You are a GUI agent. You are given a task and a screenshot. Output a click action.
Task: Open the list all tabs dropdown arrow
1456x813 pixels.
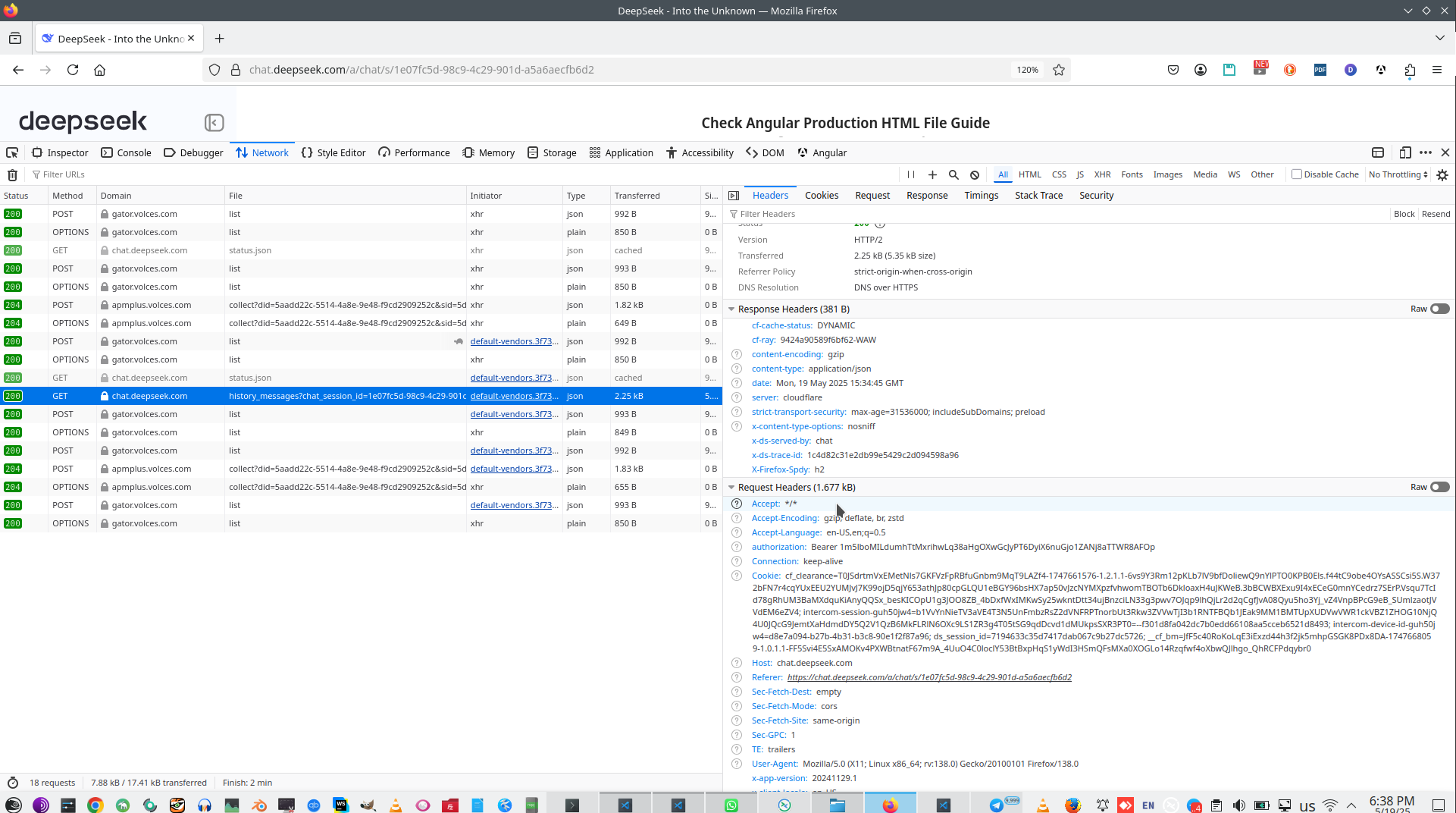1439,38
